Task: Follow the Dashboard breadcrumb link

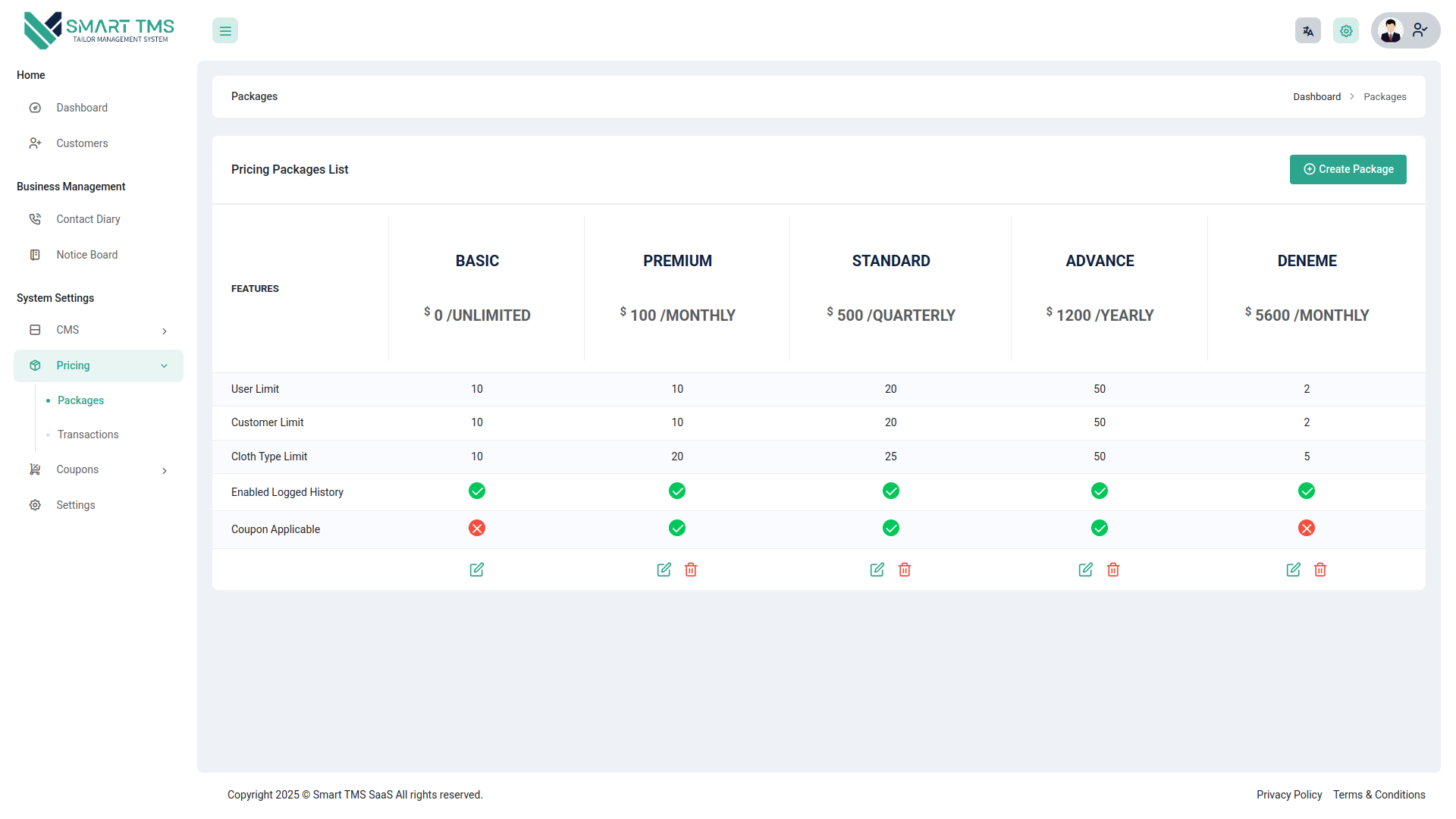Action: (x=1317, y=96)
